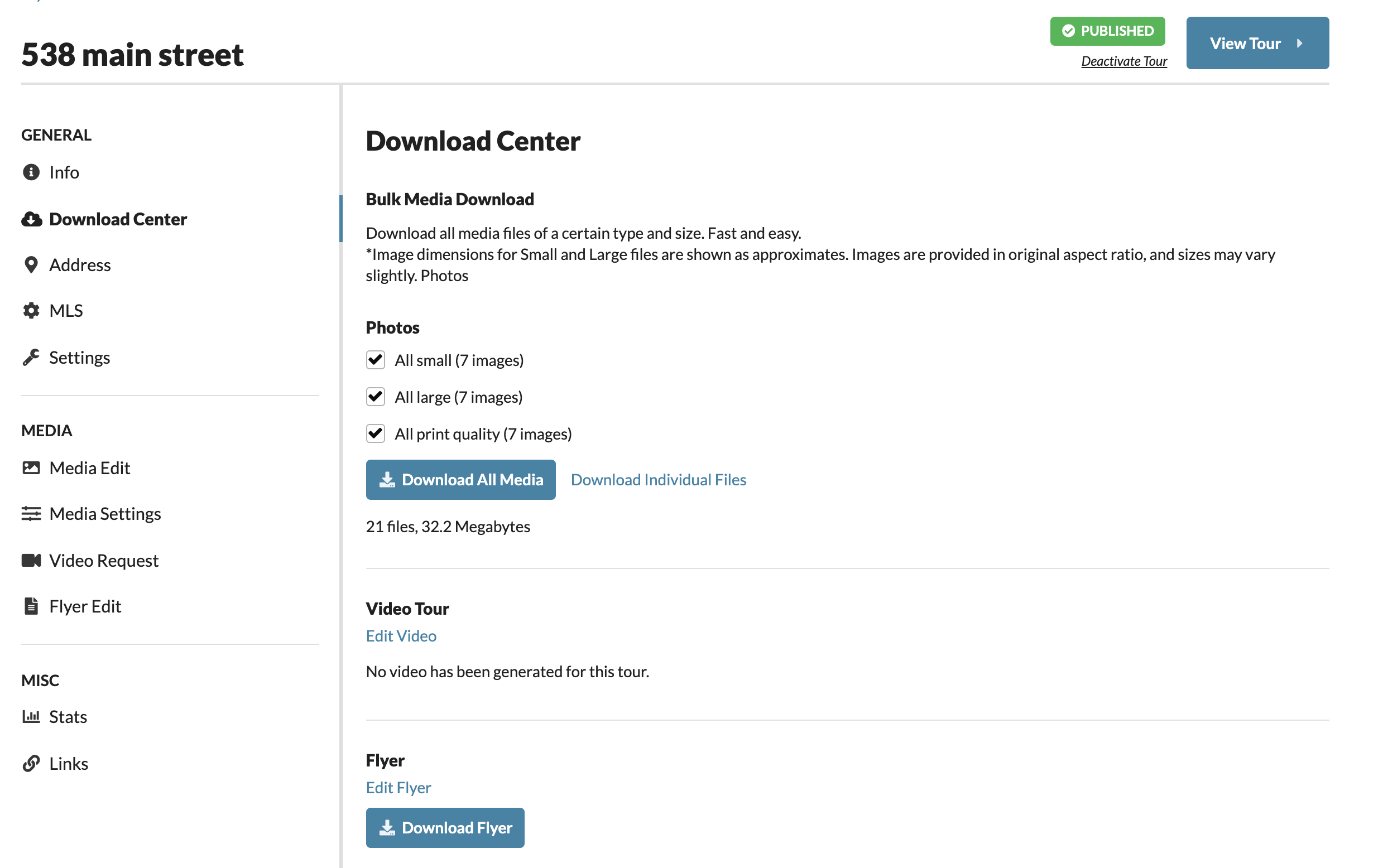
Task: Click Download Individual Files link
Action: [x=658, y=479]
